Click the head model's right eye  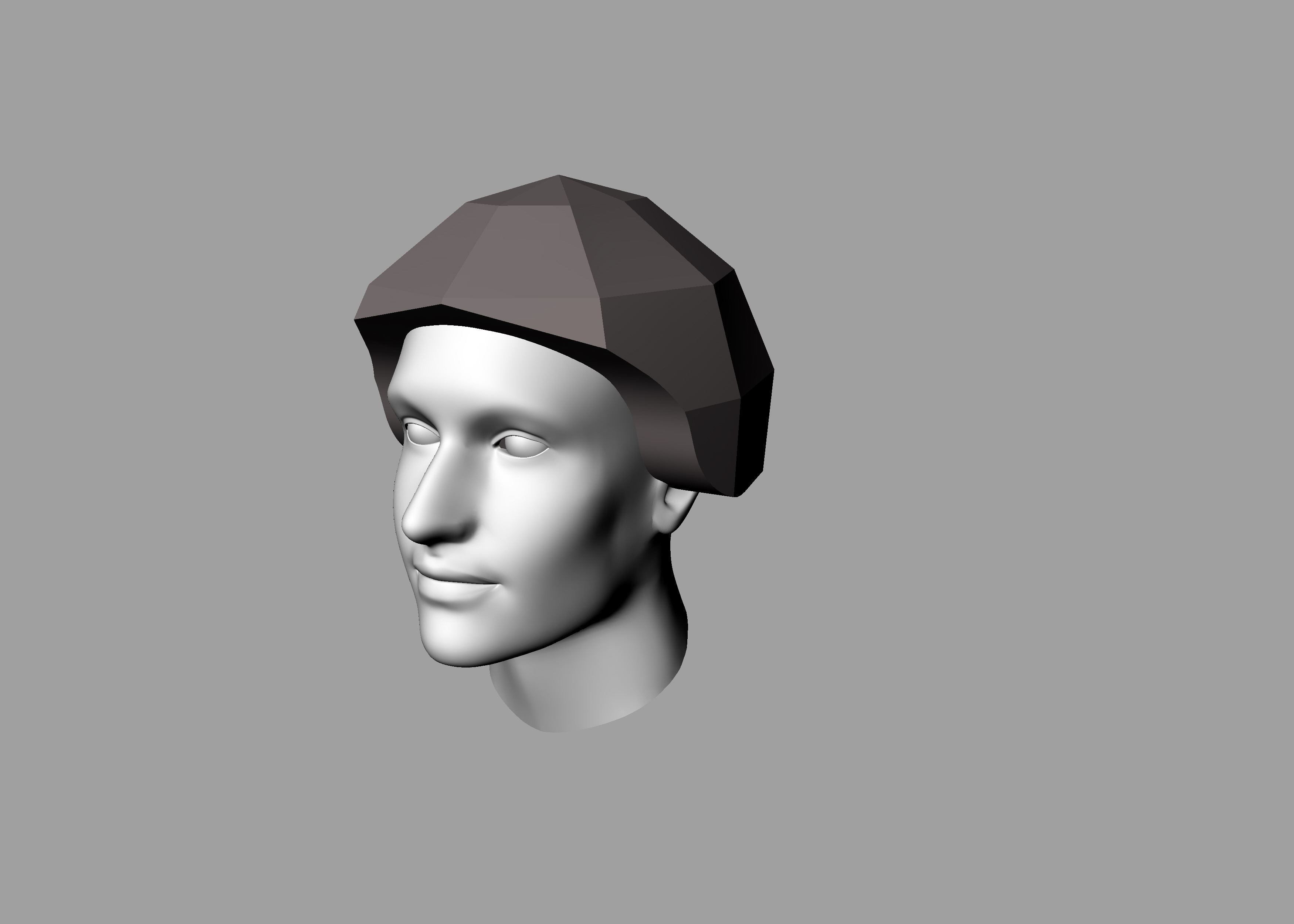522,446
